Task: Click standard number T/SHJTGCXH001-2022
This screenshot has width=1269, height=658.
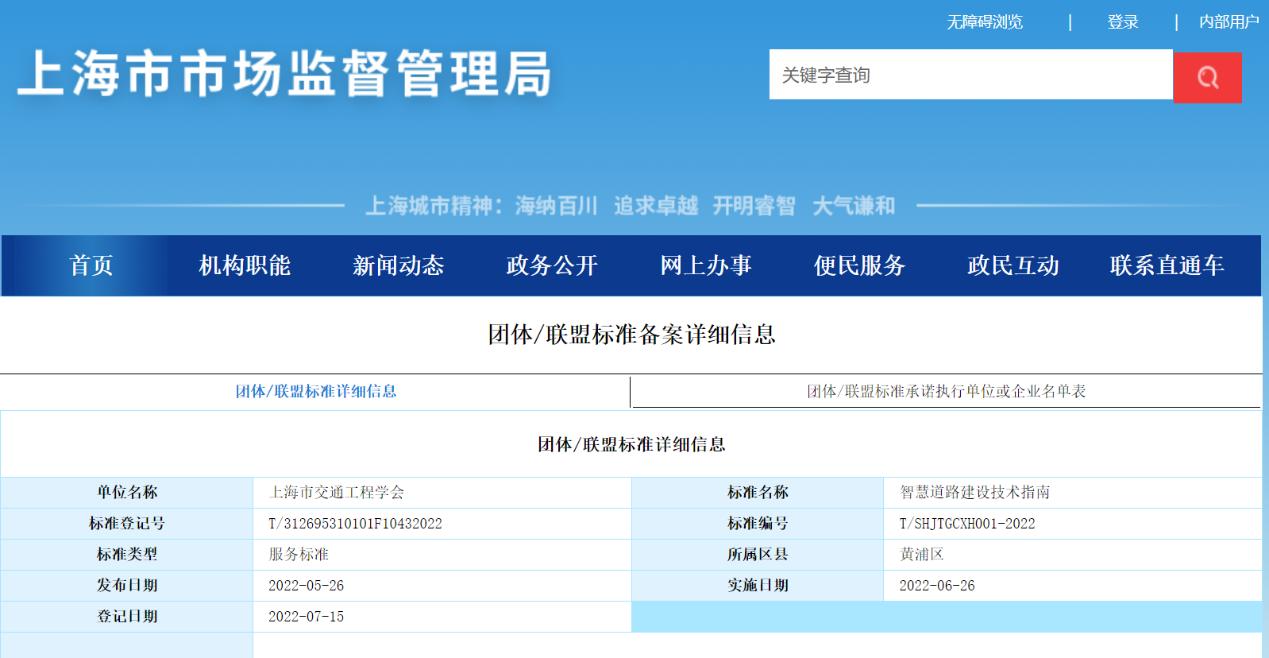Action: 967,523
